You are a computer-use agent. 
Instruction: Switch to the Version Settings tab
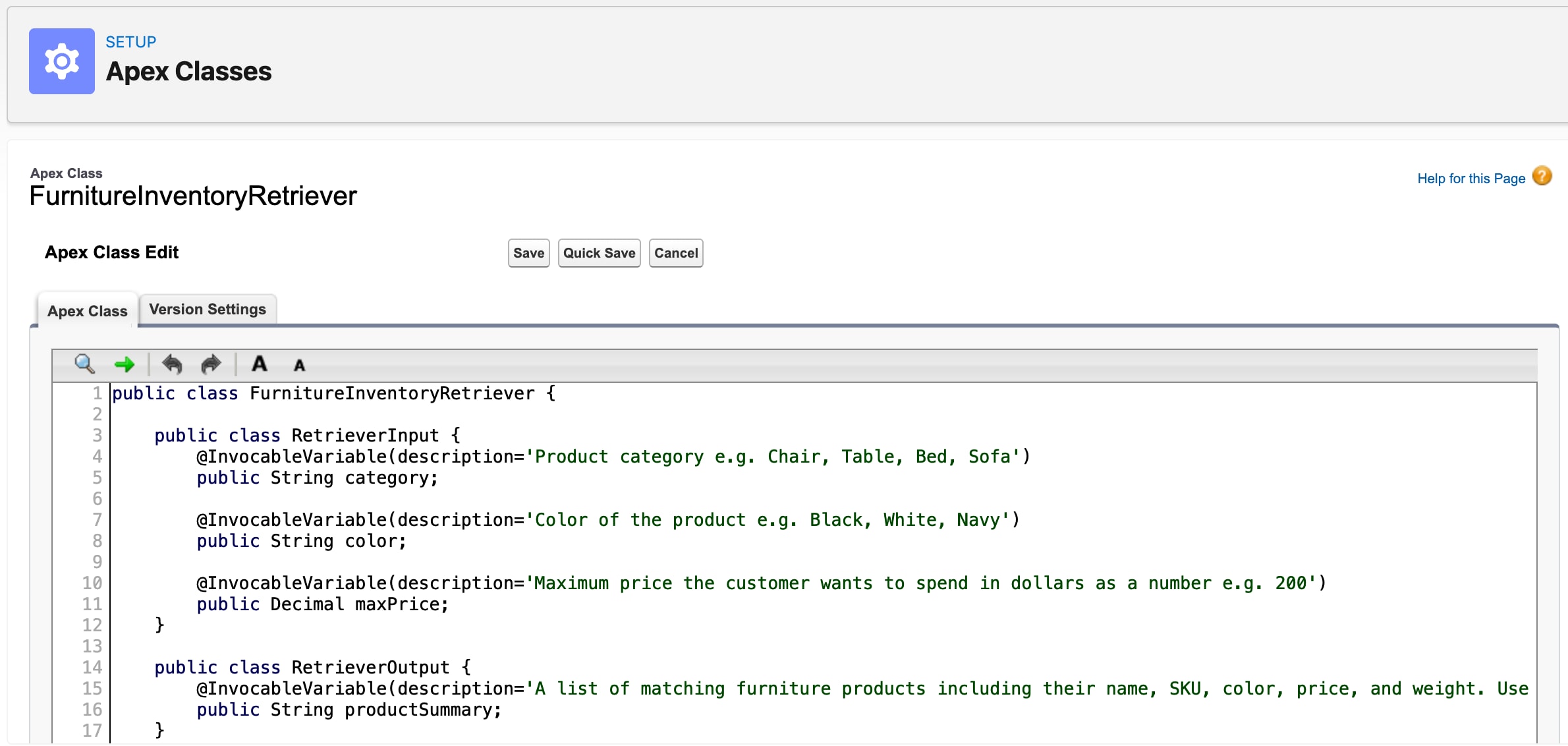coord(208,309)
